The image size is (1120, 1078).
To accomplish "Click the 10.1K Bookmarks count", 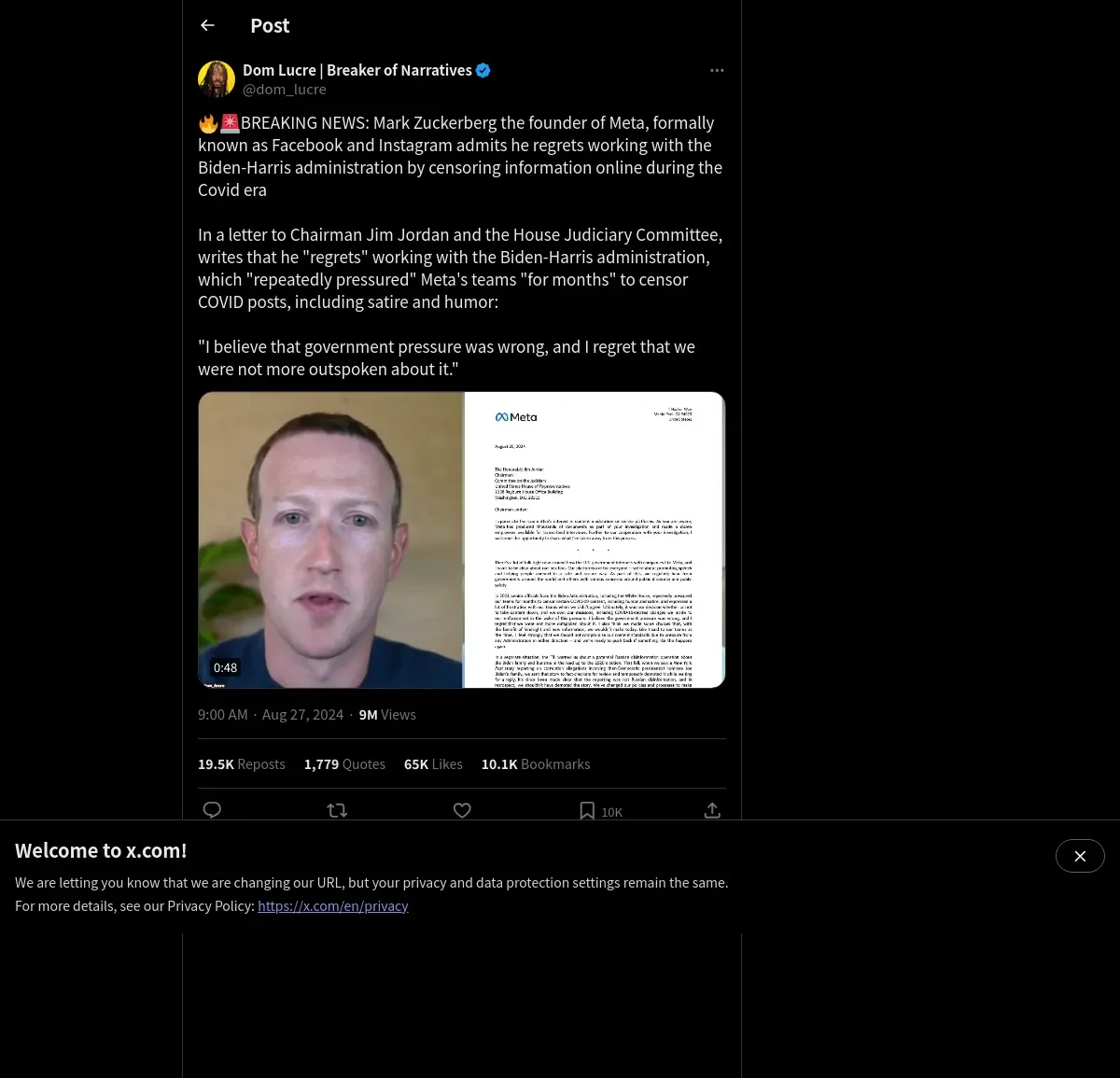I will click(536, 763).
